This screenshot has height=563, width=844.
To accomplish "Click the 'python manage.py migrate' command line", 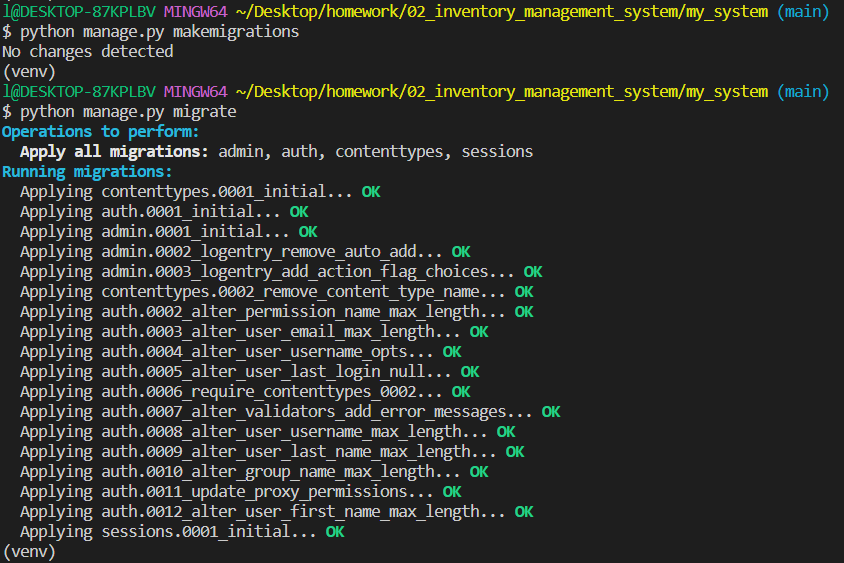I will click(x=119, y=111).
